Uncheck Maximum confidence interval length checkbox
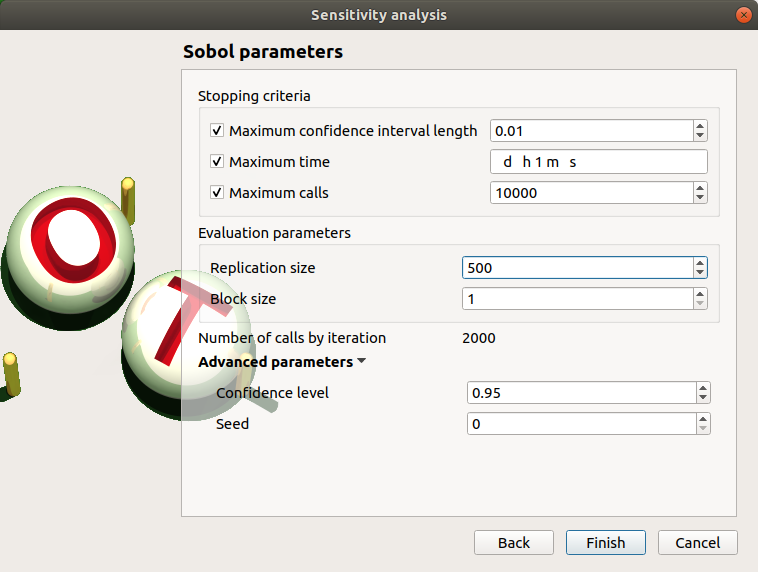 (217, 131)
